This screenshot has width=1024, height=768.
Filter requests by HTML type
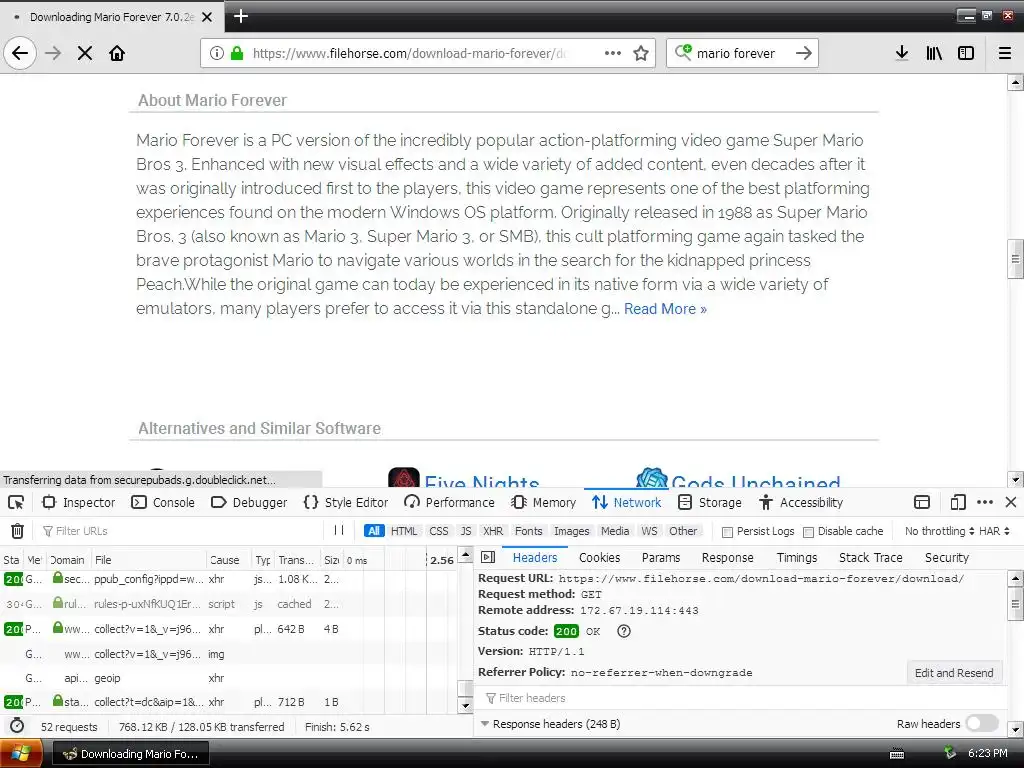[x=404, y=531]
